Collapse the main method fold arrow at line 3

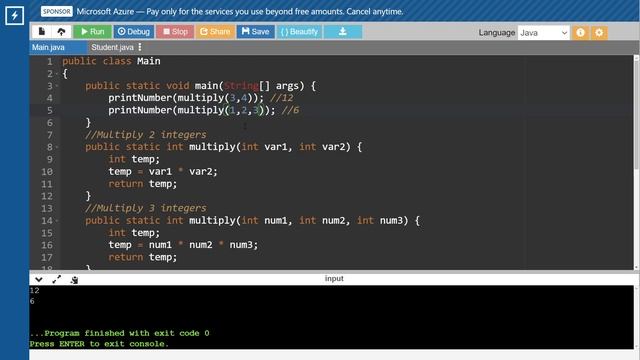57,86
